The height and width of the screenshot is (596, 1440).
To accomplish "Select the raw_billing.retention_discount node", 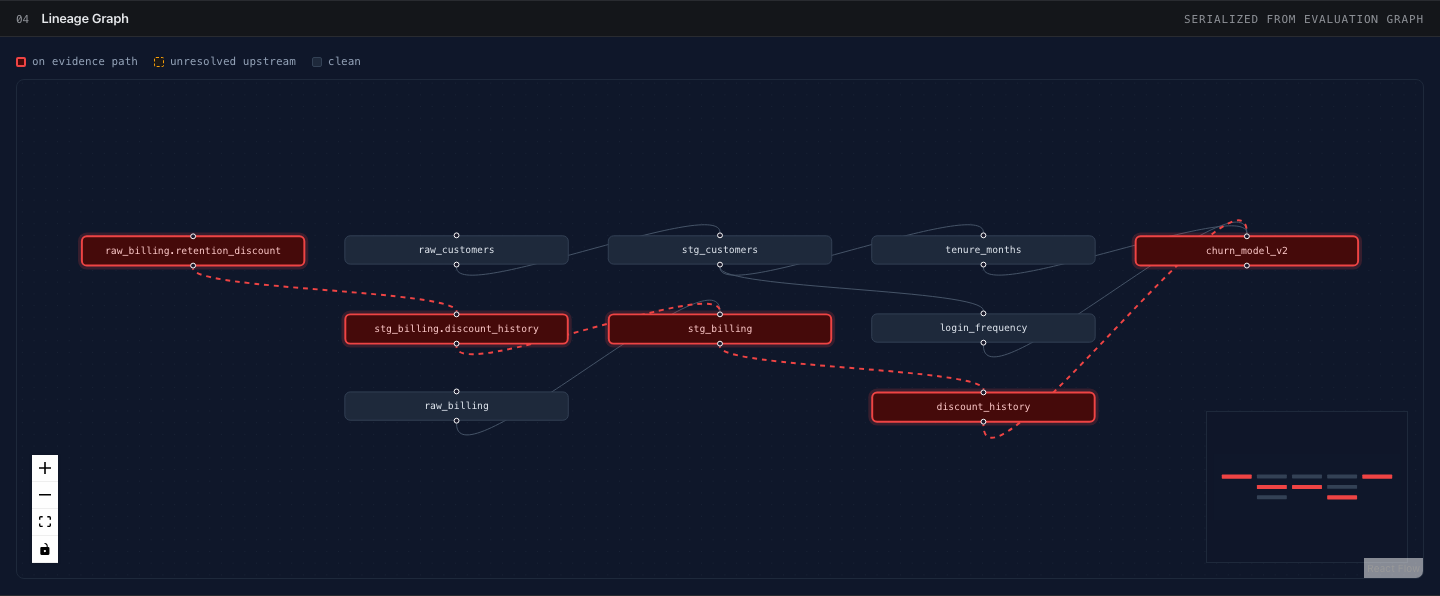I will [x=193, y=250].
